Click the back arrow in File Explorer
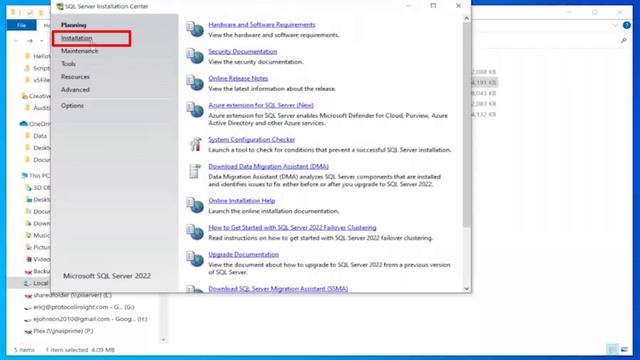This screenshot has height=360, width=640. pyautogui.click(x=16, y=41)
